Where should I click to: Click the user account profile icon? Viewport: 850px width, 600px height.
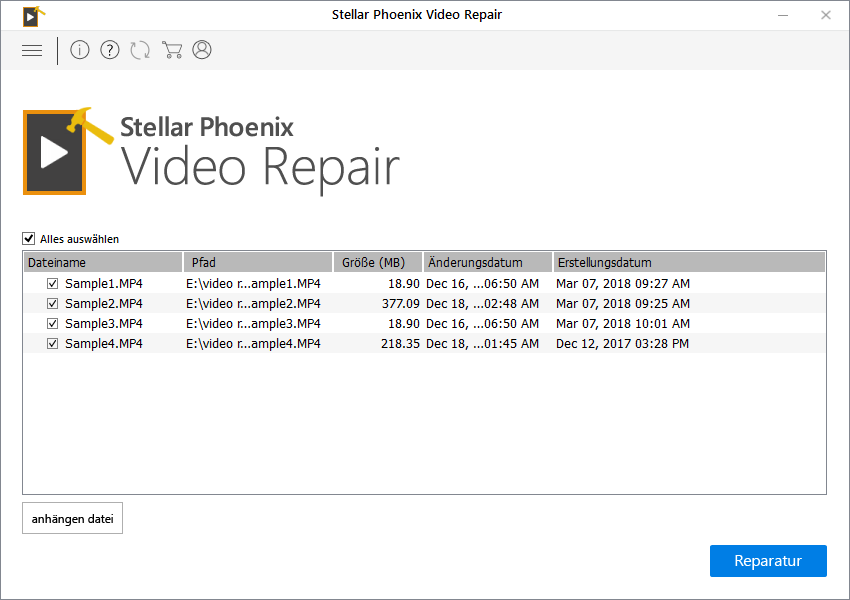(202, 50)
